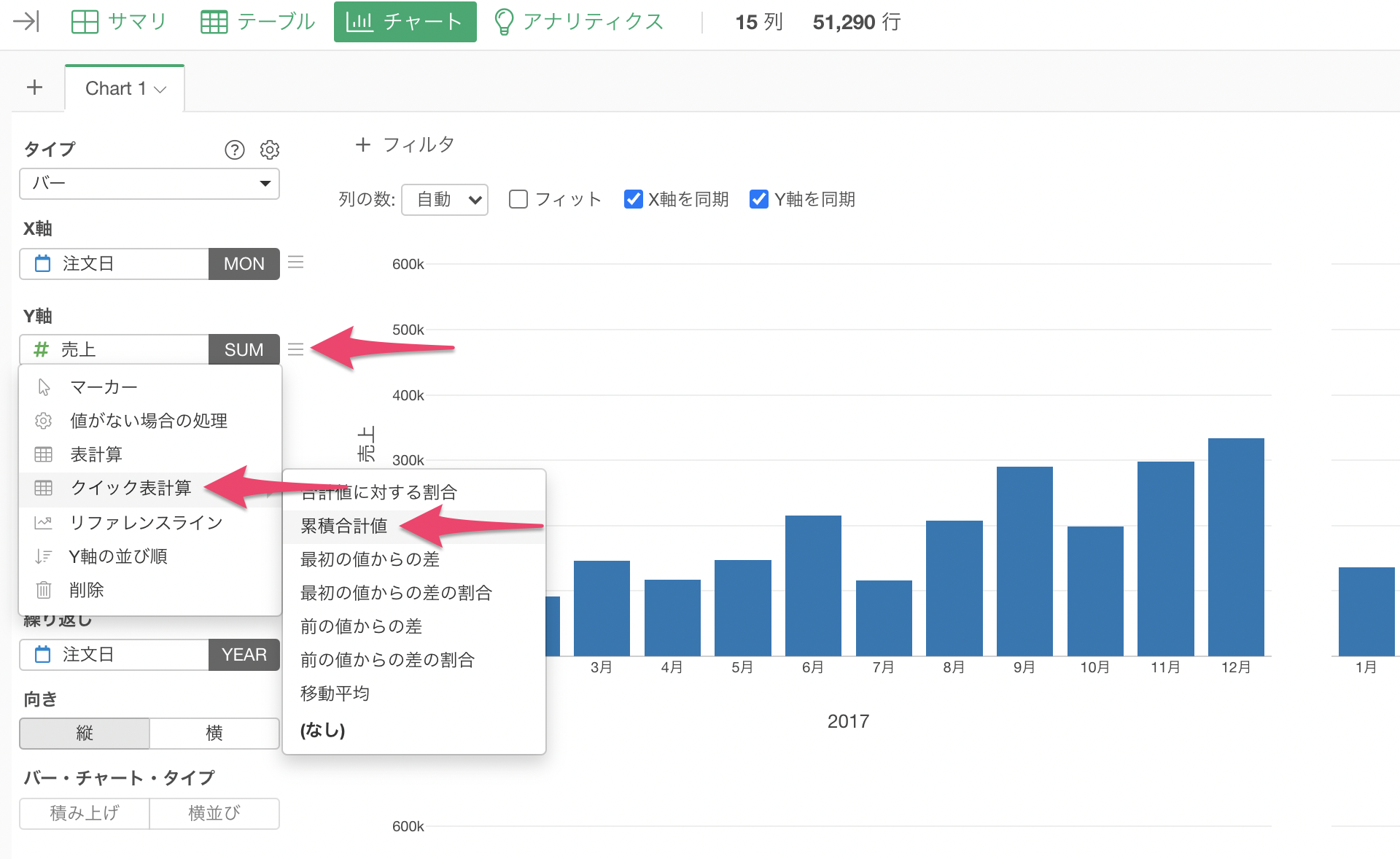Click the cursor icon beside マーカー
1400x859 pixels.
[44, 386]
